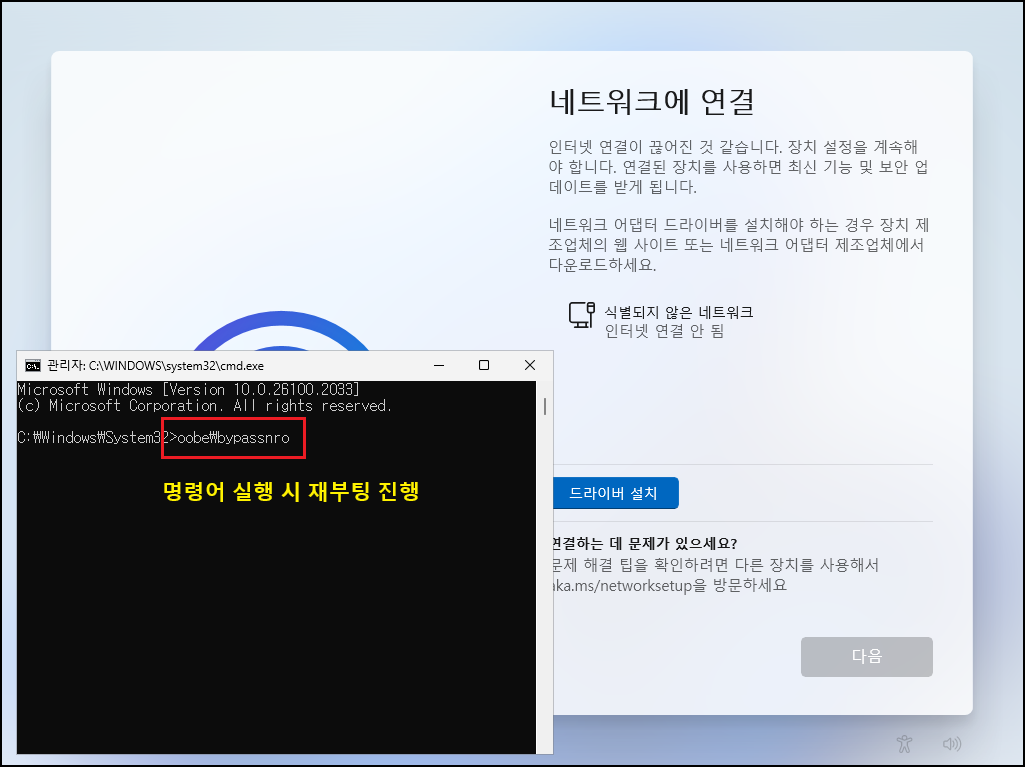Click the Microsoft Windows version line
Image resolution: width=1025 pixels, height=767 pixels.
point(189,390)
